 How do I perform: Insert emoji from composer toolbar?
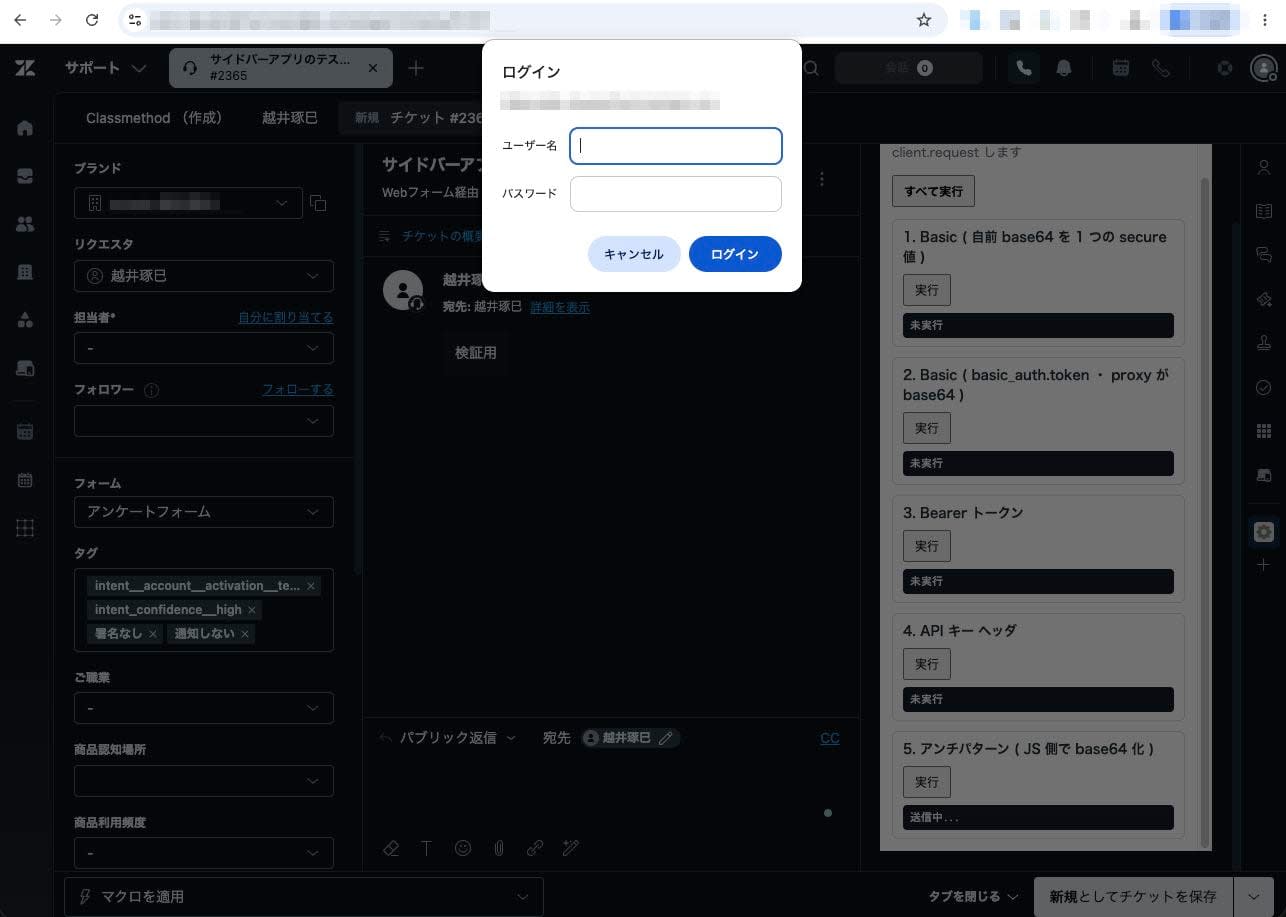(x=463, y=848)
